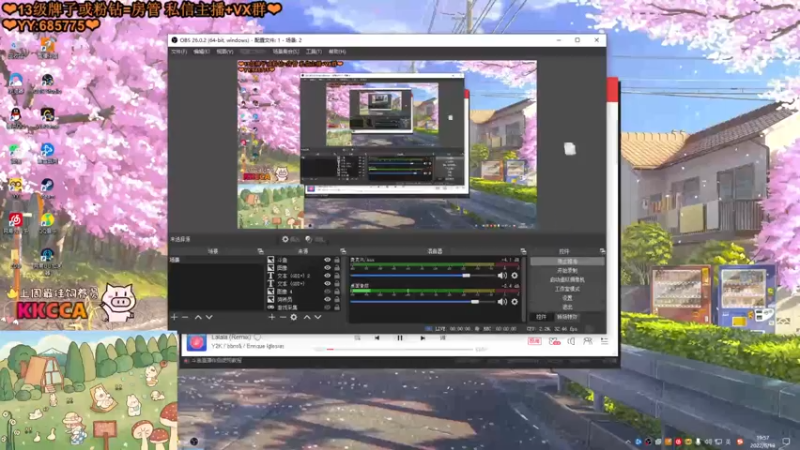The image size is (800, 450).
Task: Toggle visibility eye for 文本 (GDI+) source
Action: pos(328,283)
